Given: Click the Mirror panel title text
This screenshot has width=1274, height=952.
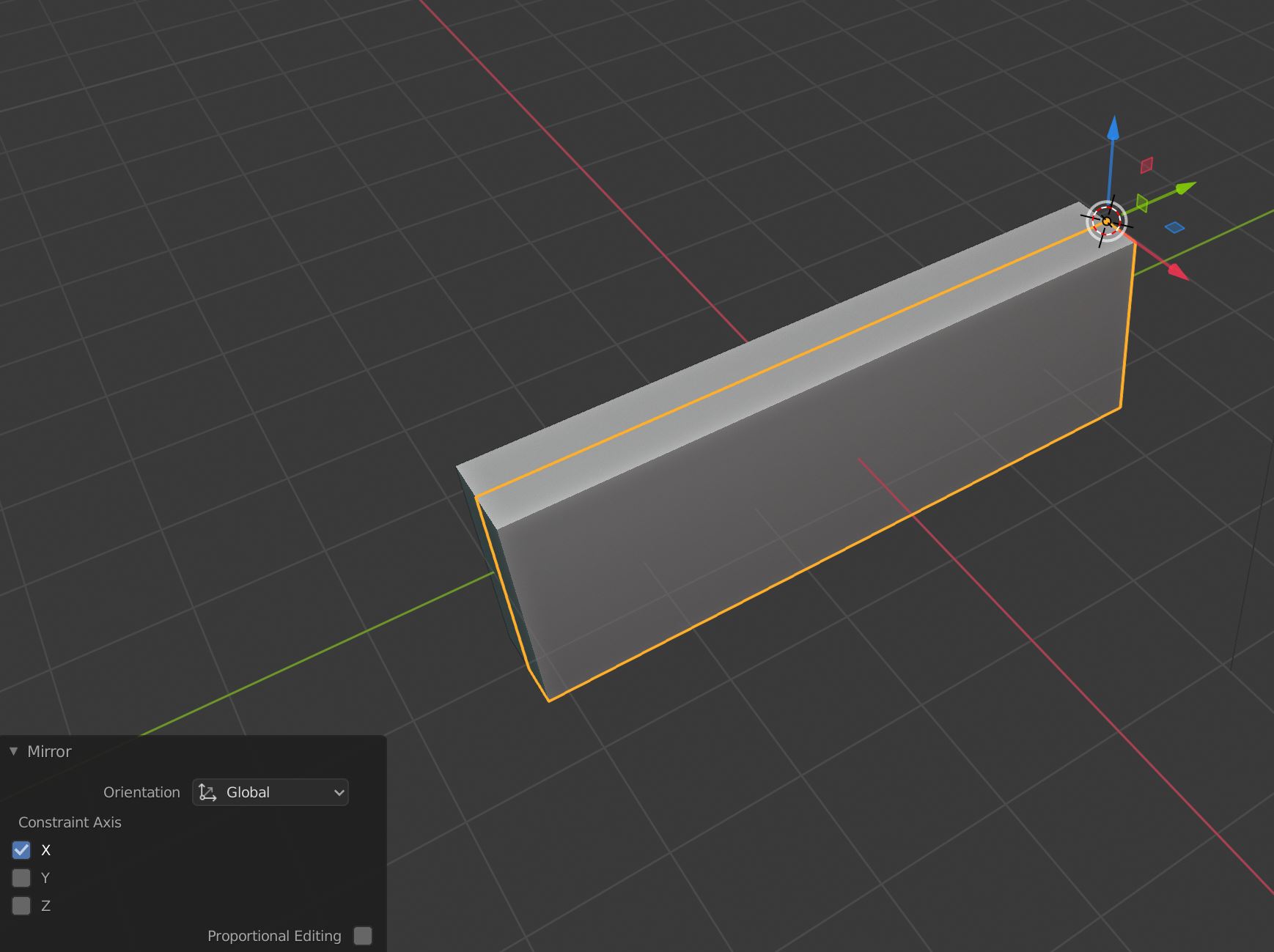Looking at the screenshot, I should pyautogui.click(x=49, y=751).
